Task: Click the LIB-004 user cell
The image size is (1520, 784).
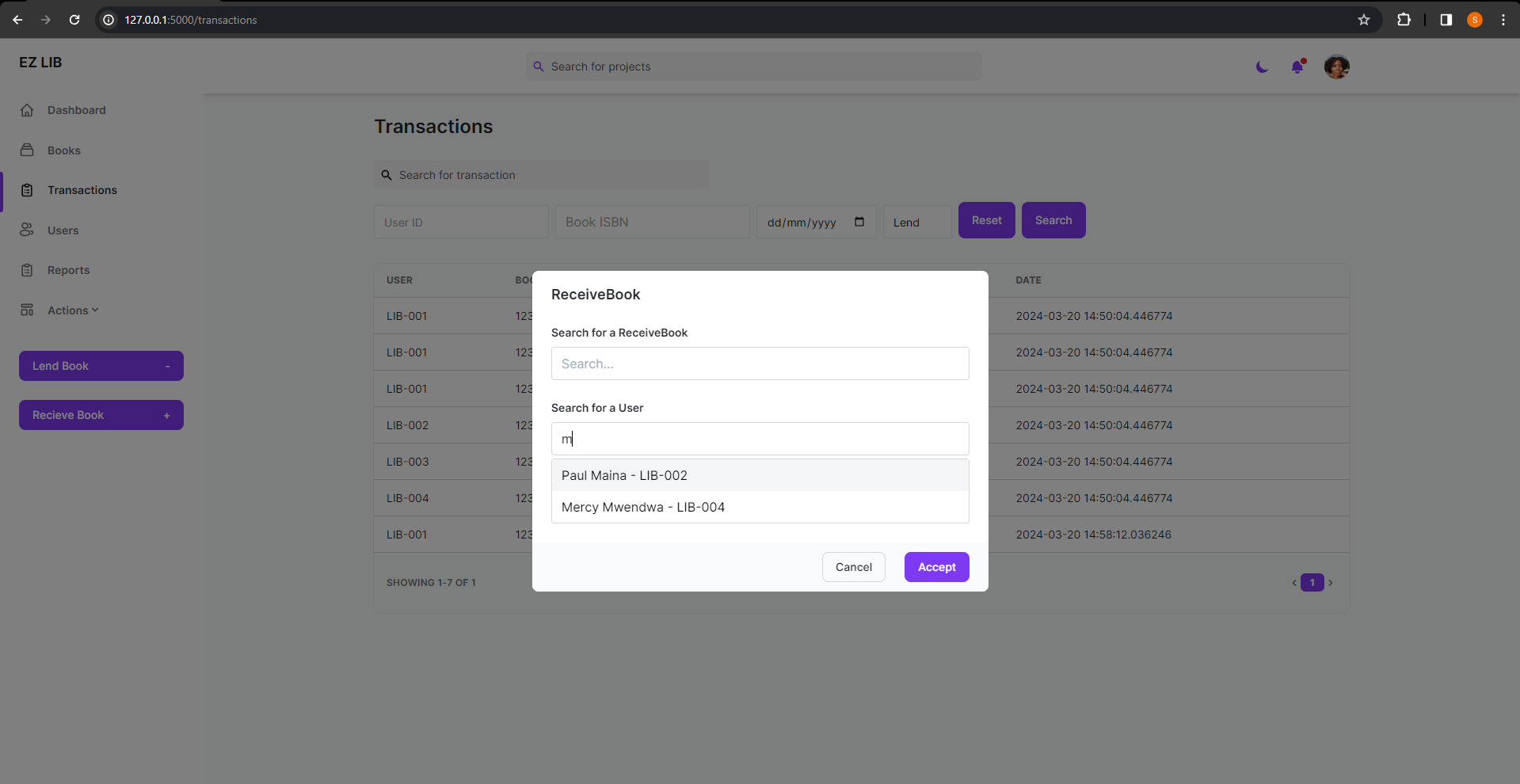Action: coord(407,498)
